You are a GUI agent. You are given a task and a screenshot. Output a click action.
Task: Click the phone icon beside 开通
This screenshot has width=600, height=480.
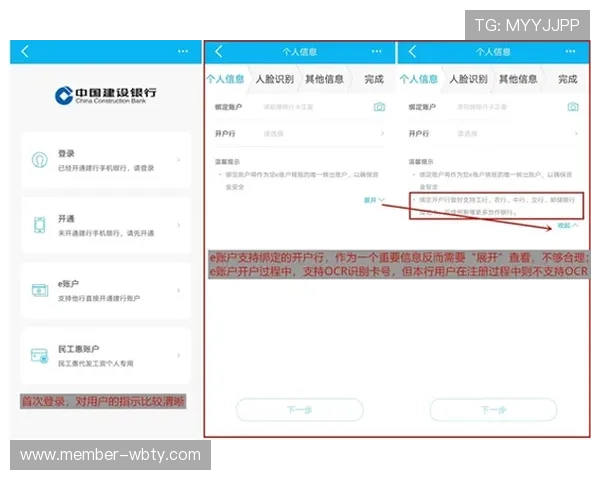coord(40,225)
